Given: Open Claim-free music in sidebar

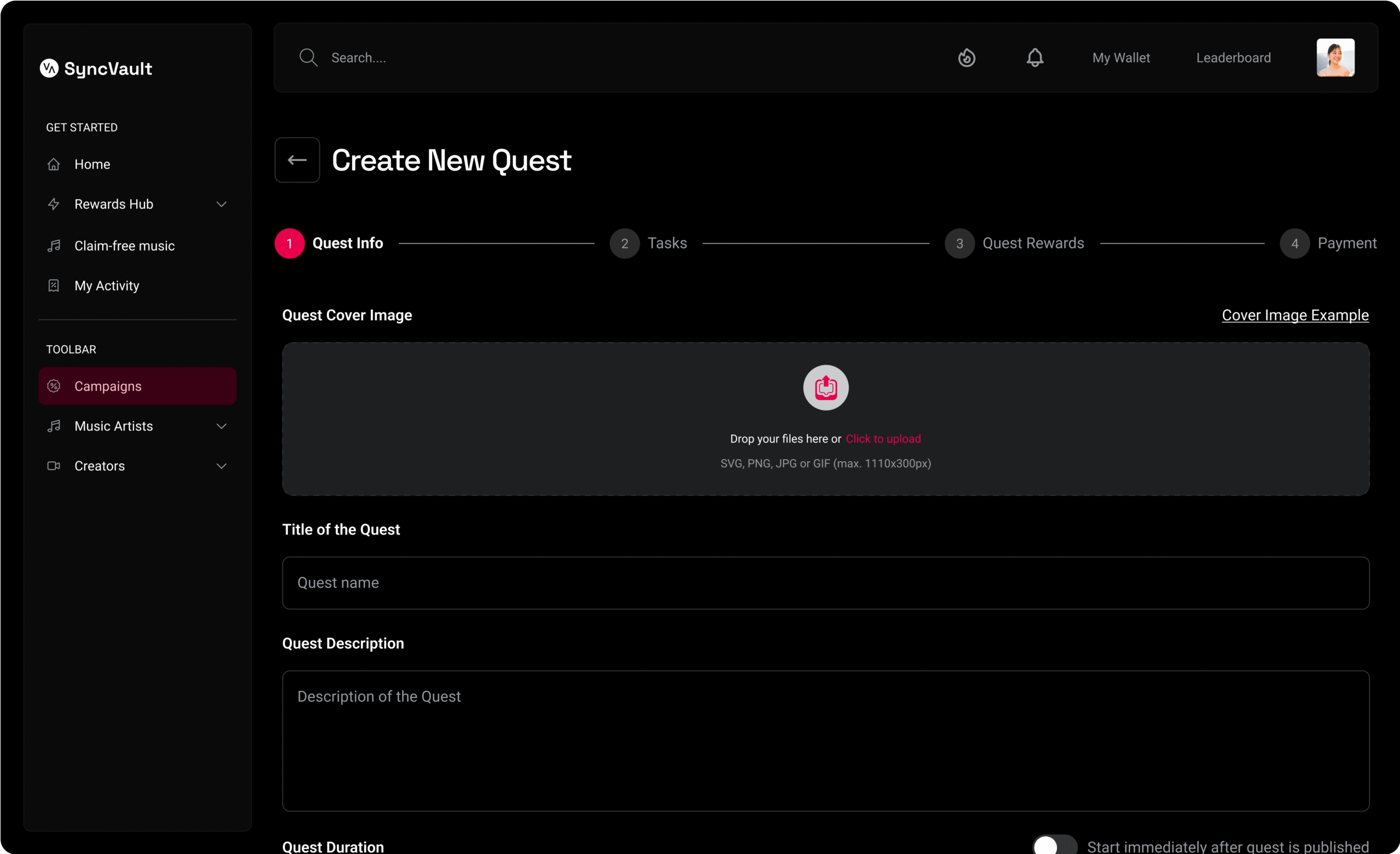Looking at the screenshot, I should click(124, 246).
